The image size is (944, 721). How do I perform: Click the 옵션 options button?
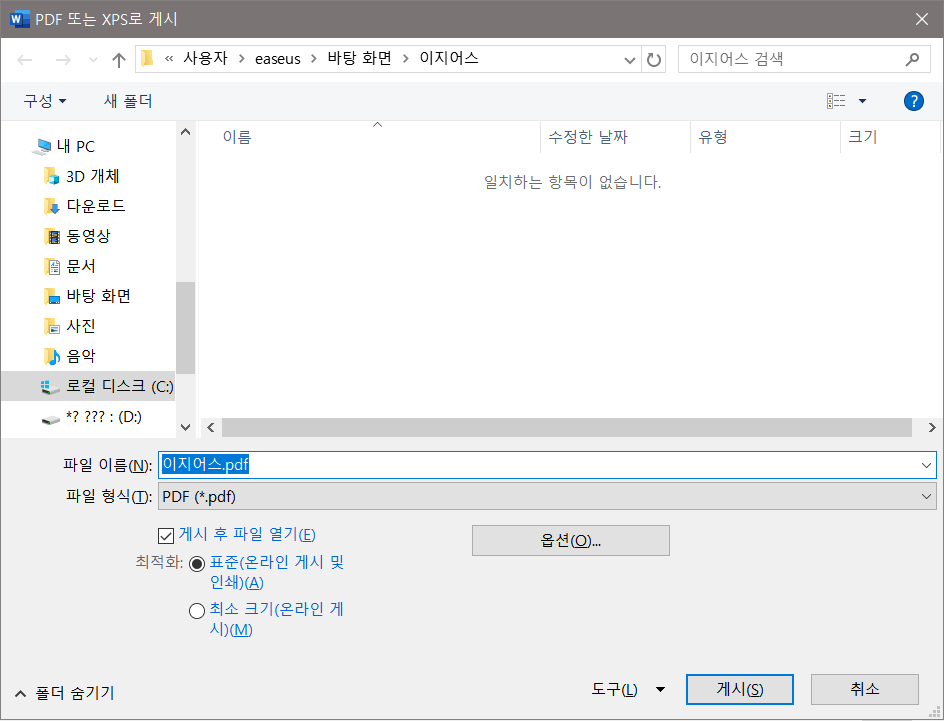pos(570,540)
